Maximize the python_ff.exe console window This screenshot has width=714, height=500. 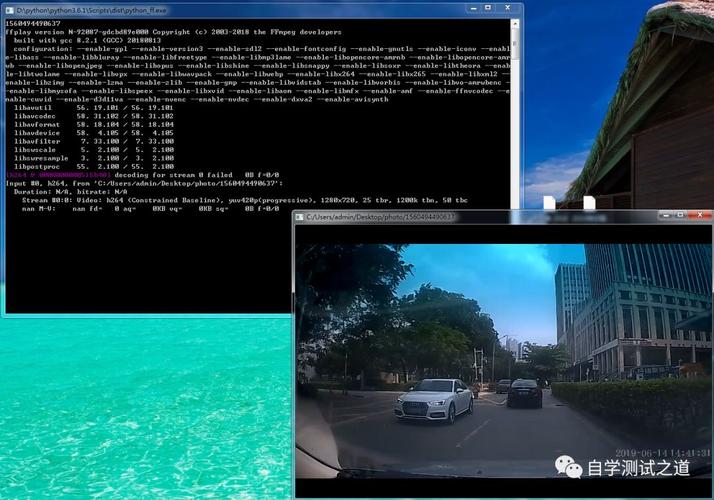pyautogui.click(x=488, y=8)
